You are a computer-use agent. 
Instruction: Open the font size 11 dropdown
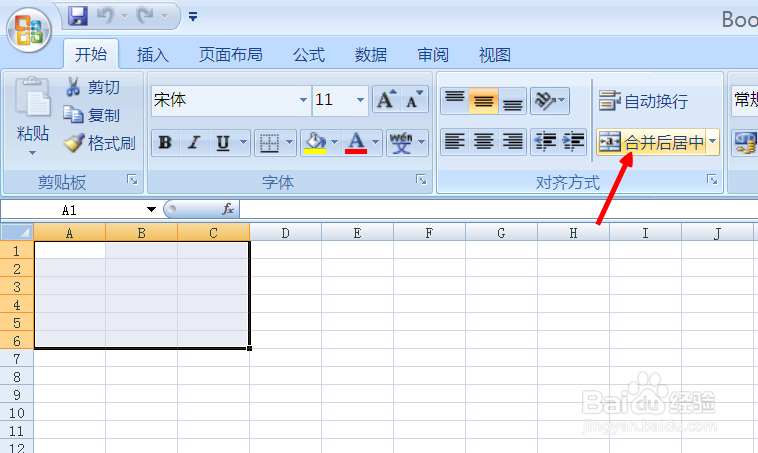click(360, 100)
